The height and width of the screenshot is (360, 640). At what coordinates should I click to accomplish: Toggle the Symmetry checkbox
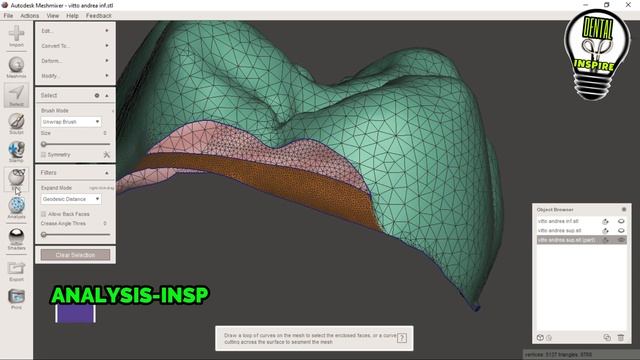43,154
